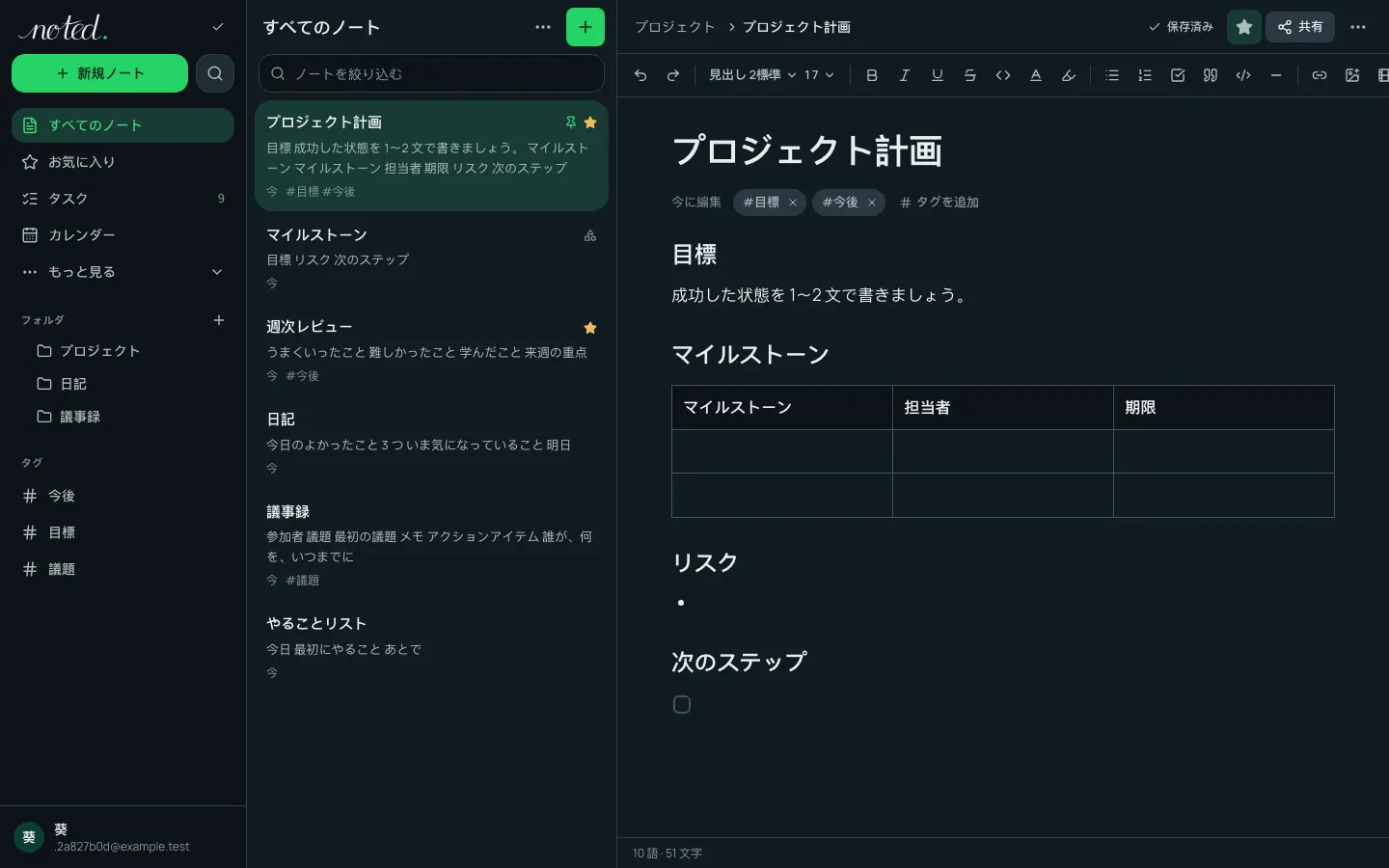Screen dimensions: 1389x868
Task: Click the undo arrow icon
Action: tap(640, 75)
